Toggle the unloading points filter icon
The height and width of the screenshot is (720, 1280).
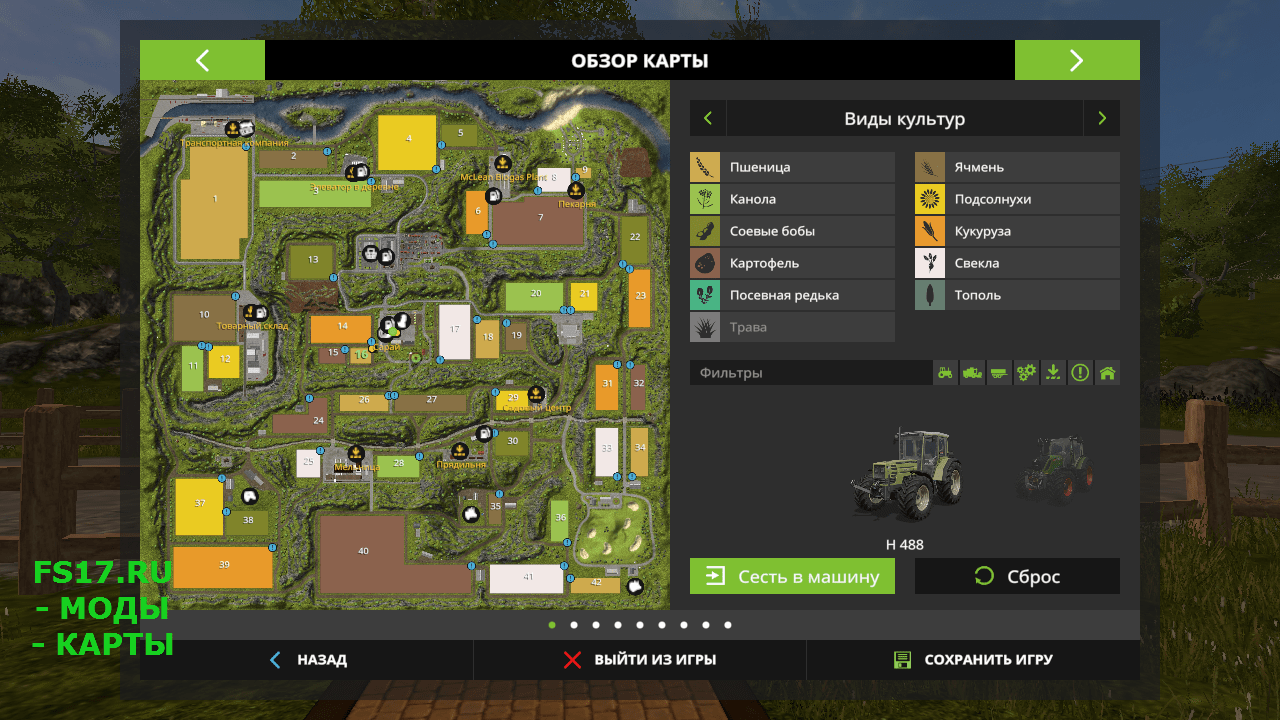pyautogui.click(x=1053, y=373)
